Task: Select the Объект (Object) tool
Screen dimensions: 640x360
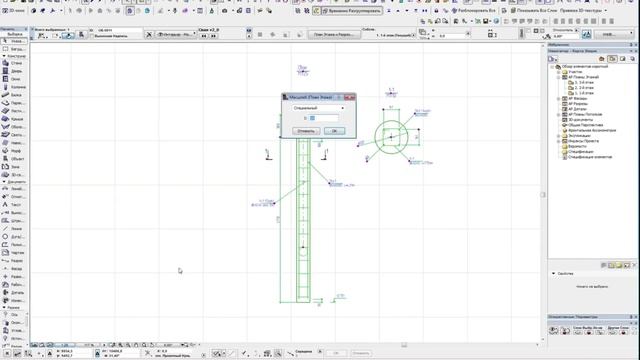Action: tap(13, 159)
